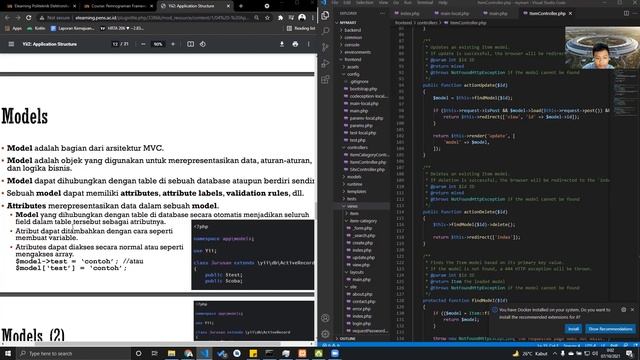640x360 pixels.
Task: Open the Extensions view in VS Code
Action: click(325, 79)
